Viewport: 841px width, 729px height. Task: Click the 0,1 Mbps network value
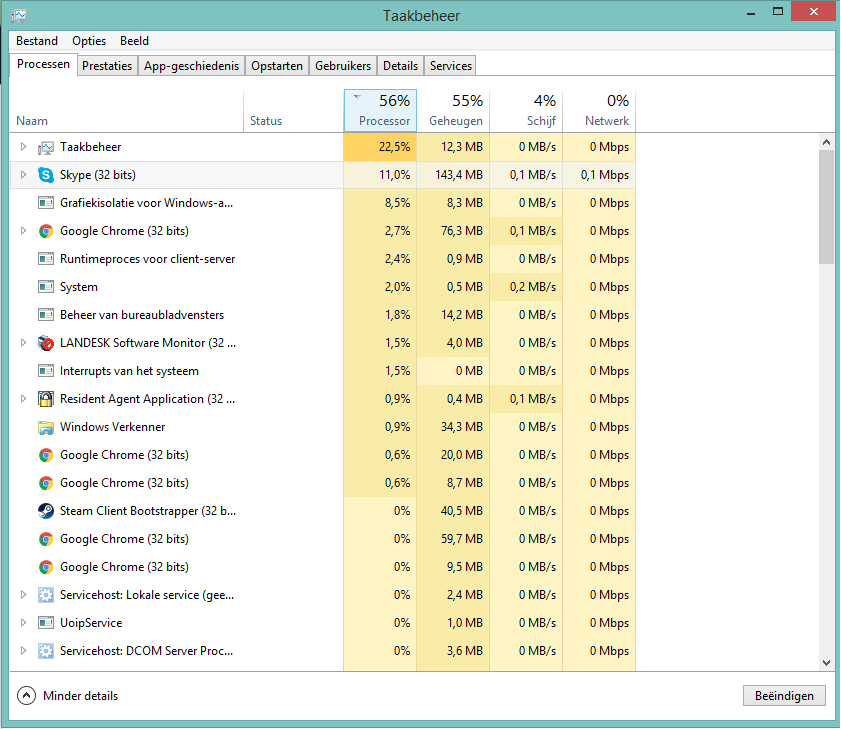[x=605, y=175]
